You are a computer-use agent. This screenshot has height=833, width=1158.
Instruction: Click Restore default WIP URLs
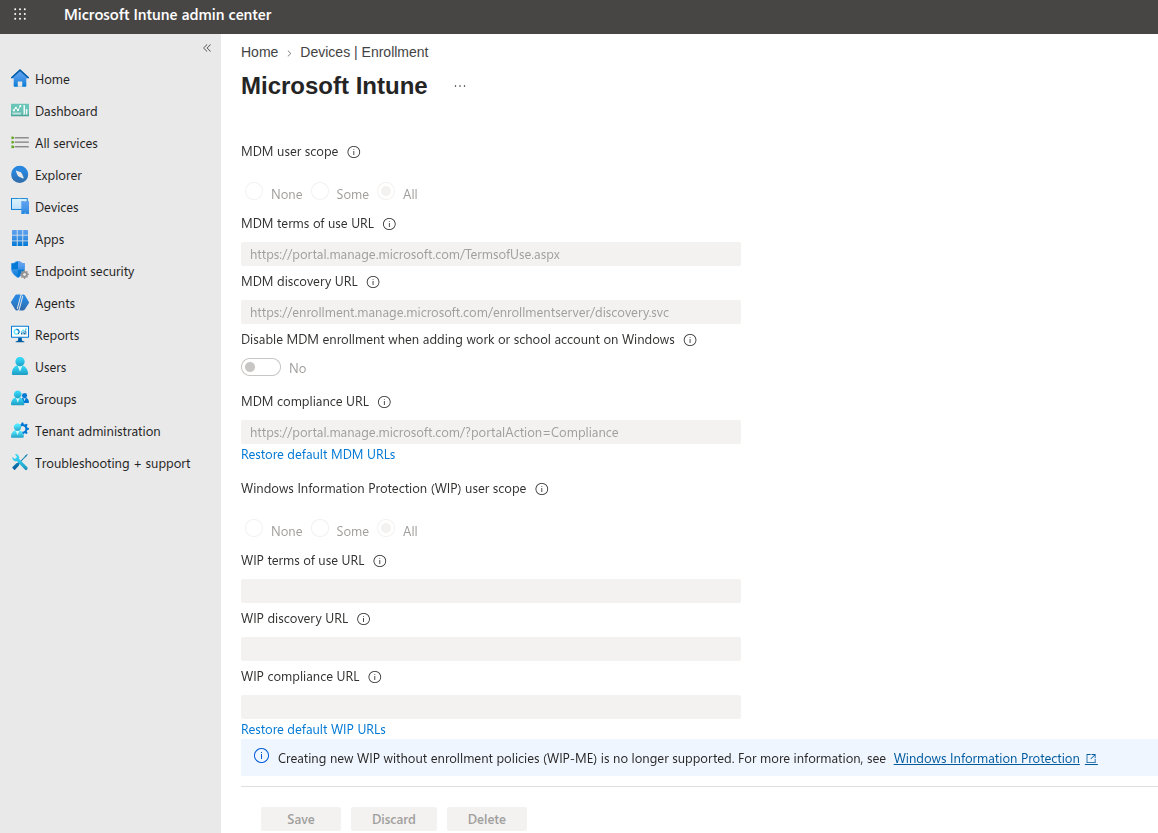click(313, 729)
